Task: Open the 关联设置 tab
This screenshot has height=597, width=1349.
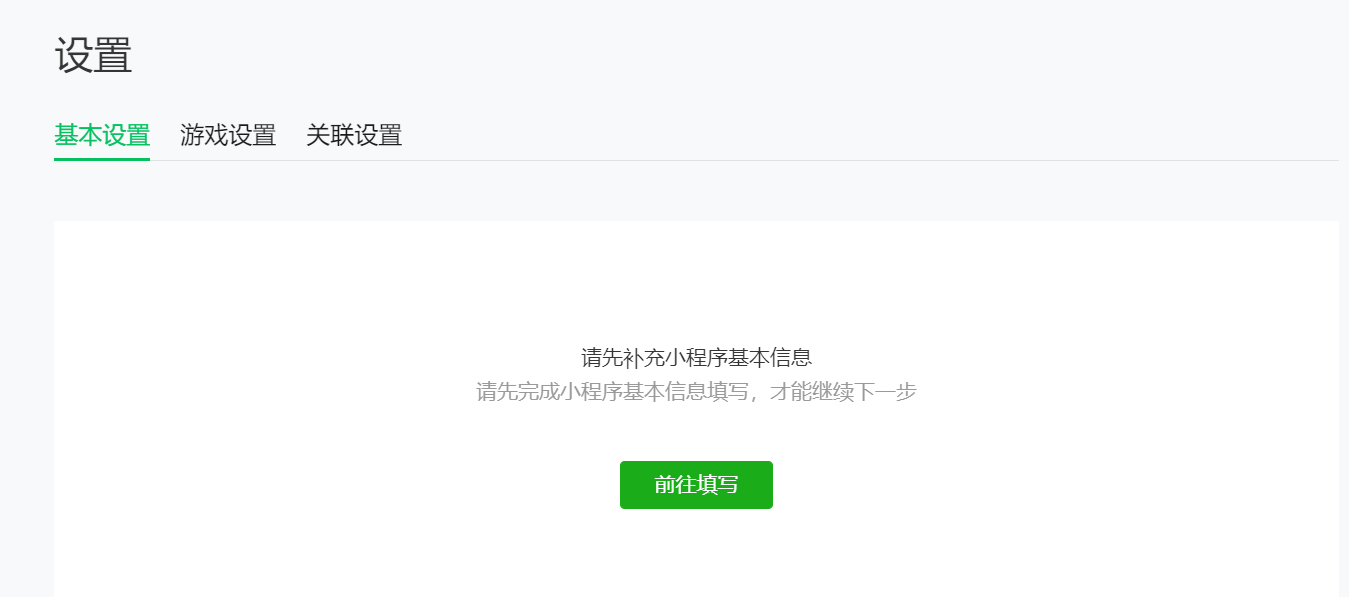Action: click(x=354, y=135)
